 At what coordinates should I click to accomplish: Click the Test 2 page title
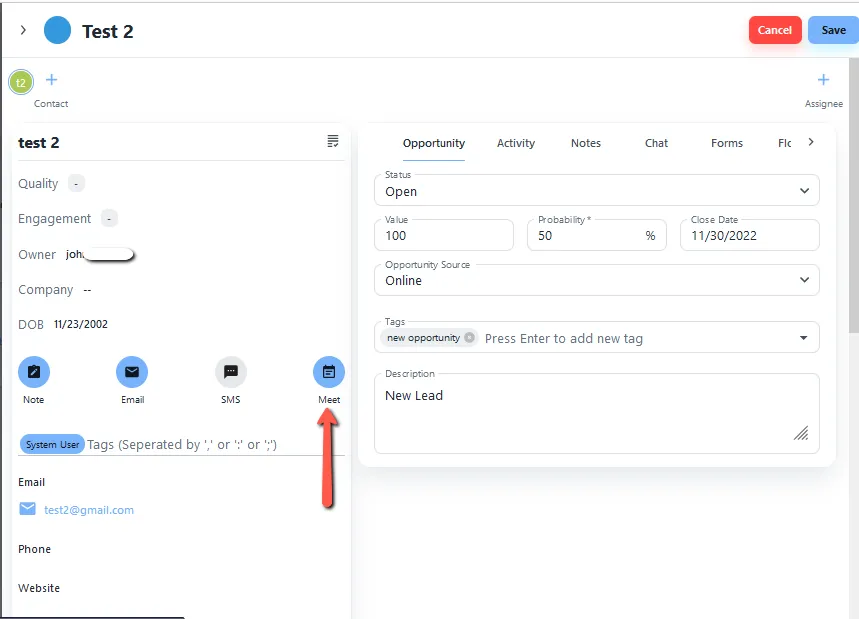[x=108, y=31]
